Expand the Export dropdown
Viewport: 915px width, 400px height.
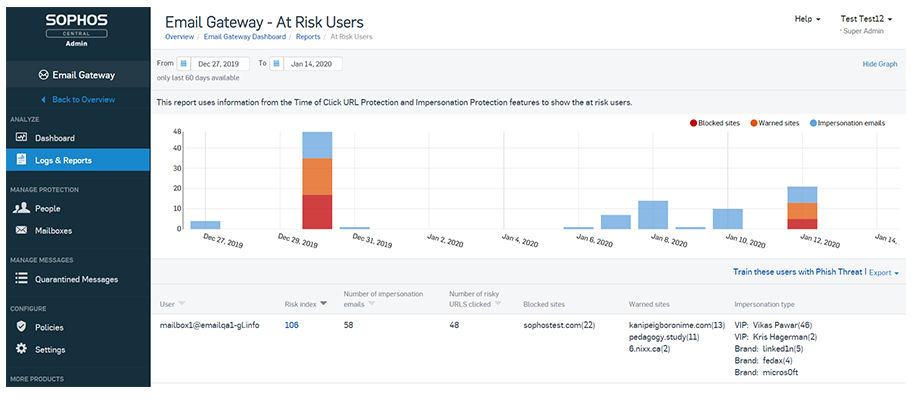coord(883,272)
